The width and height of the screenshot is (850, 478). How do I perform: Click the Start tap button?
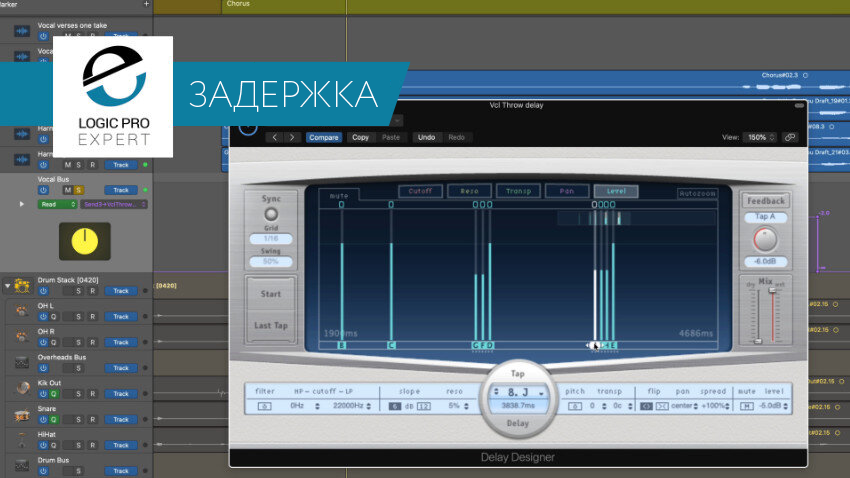coord(271,294)
